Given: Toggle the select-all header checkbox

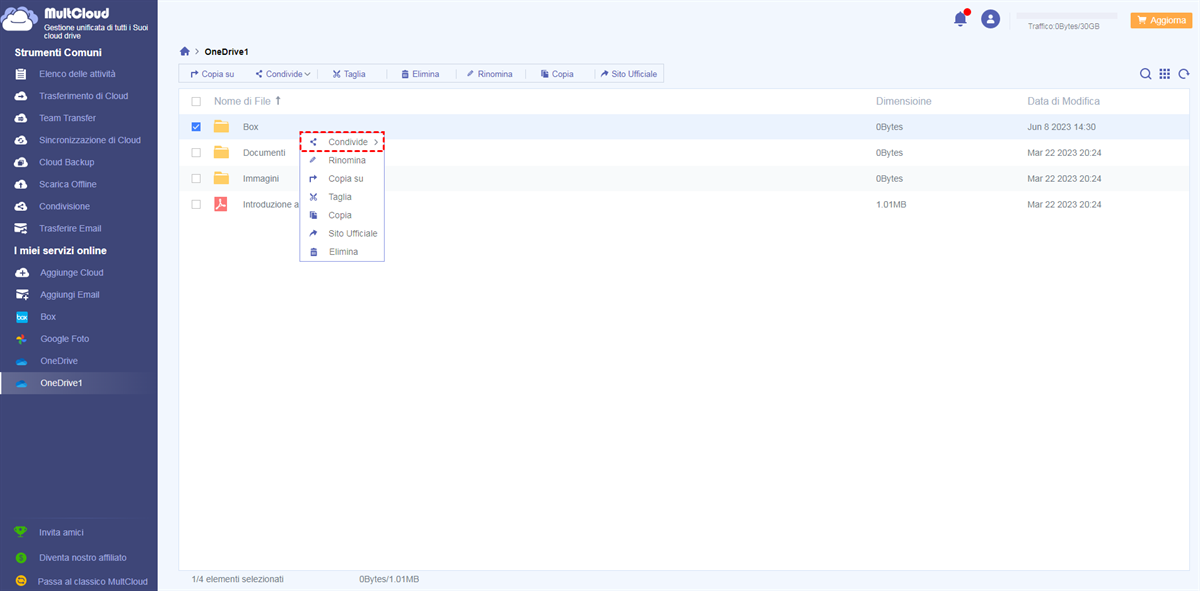Looking at the screenshot, I should pyautogui.click(x=196, y=101).
